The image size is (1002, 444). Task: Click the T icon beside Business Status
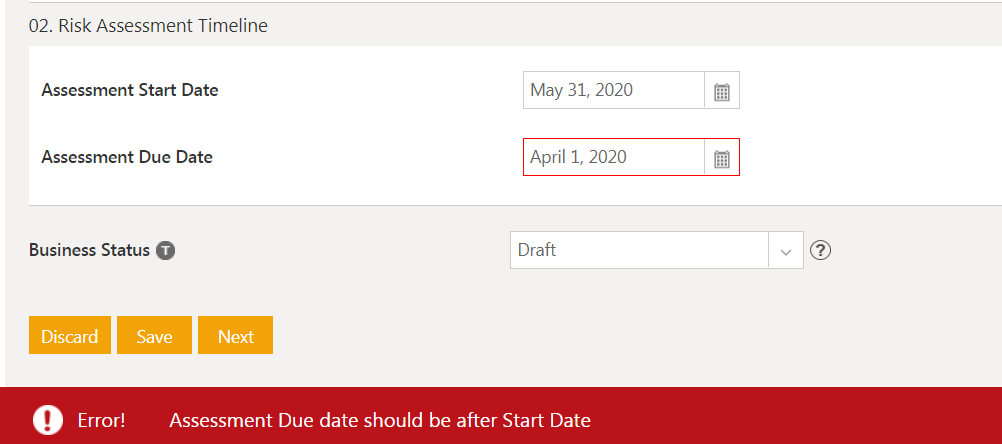click(166, 250)
